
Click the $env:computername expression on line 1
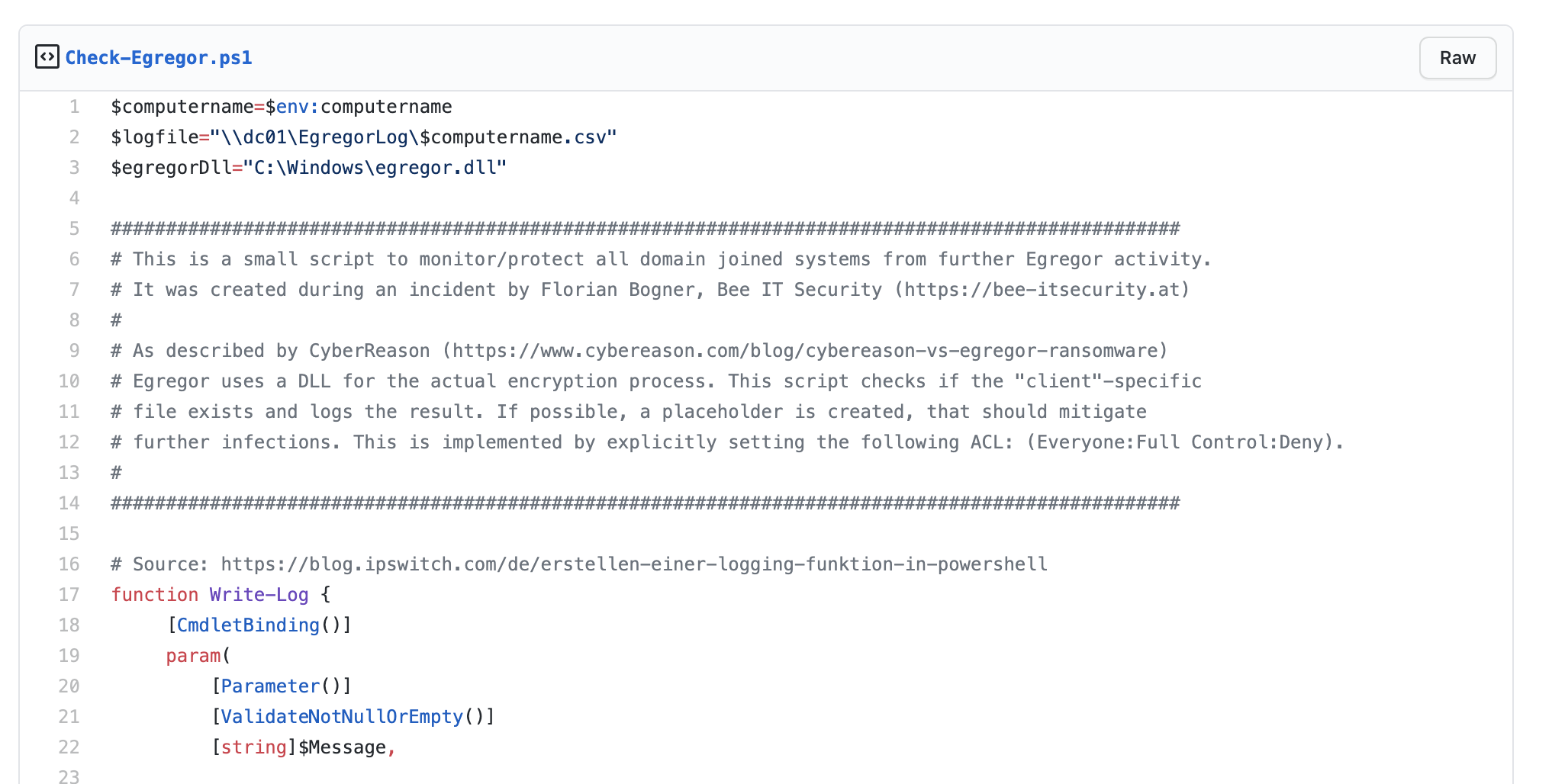click(x=359, y=107)
